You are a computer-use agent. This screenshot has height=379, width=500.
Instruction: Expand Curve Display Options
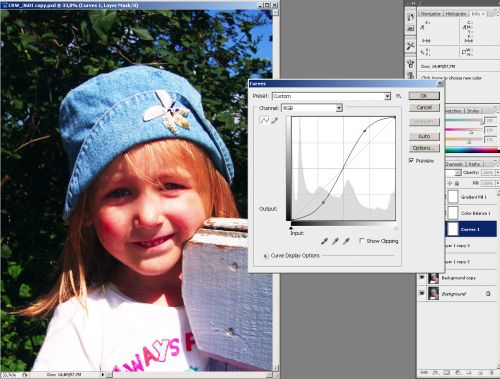(x=266, y=256)
